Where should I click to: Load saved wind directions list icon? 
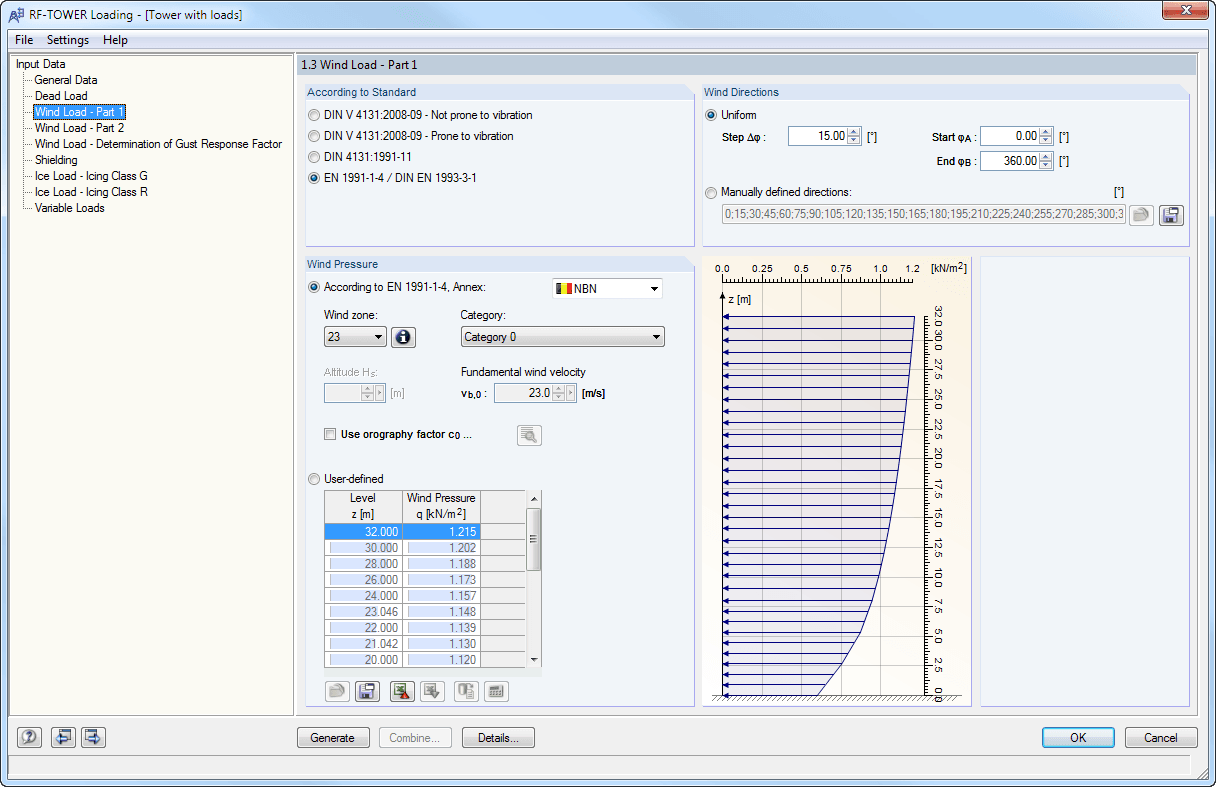pyautogui.click(x=1141, y=214)
